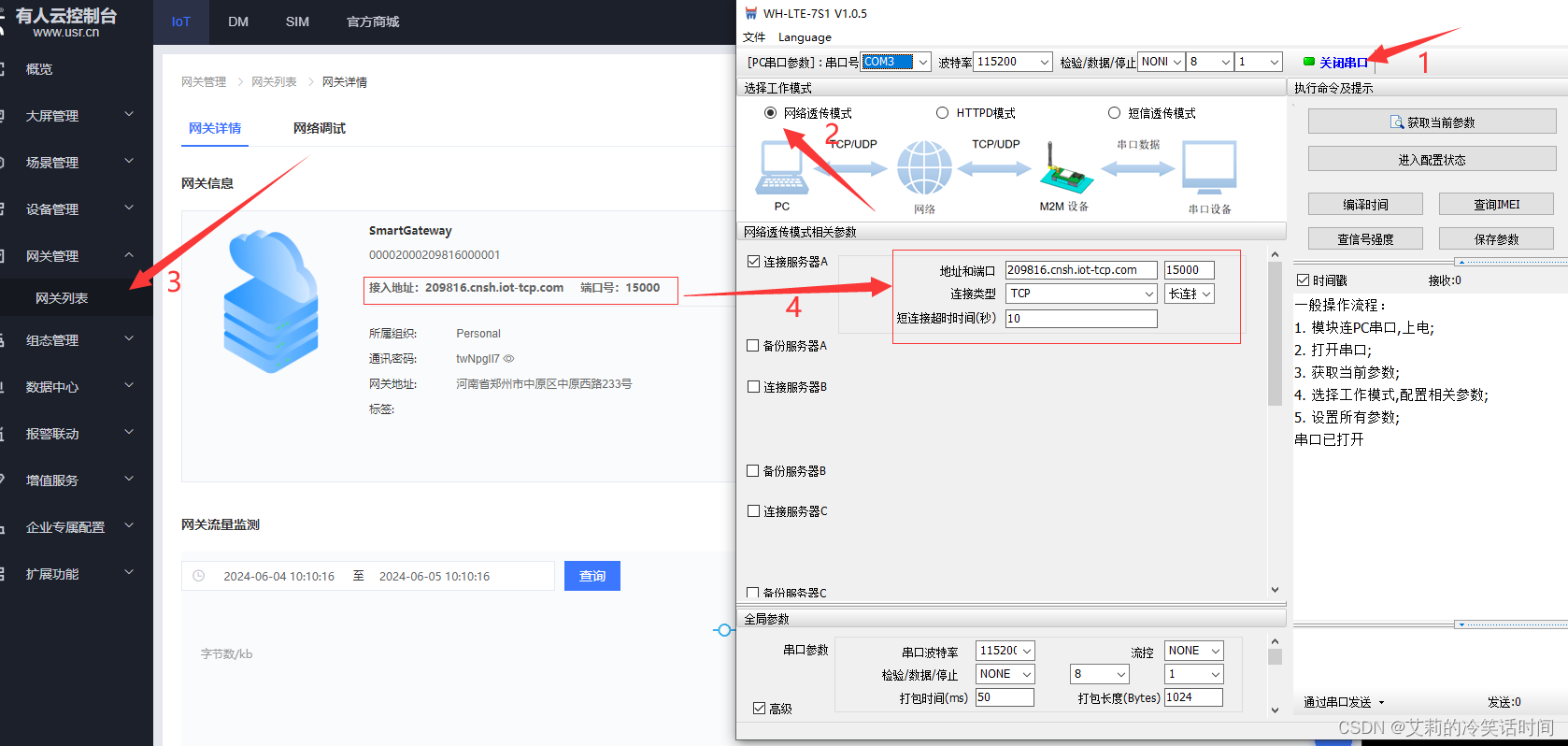
Task: Open the 文件 menu
Action: pyautogui.click(x=753, y=37)
